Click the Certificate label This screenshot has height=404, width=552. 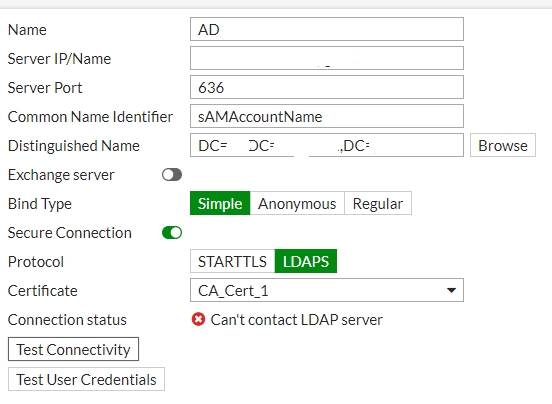click(43, 291)
